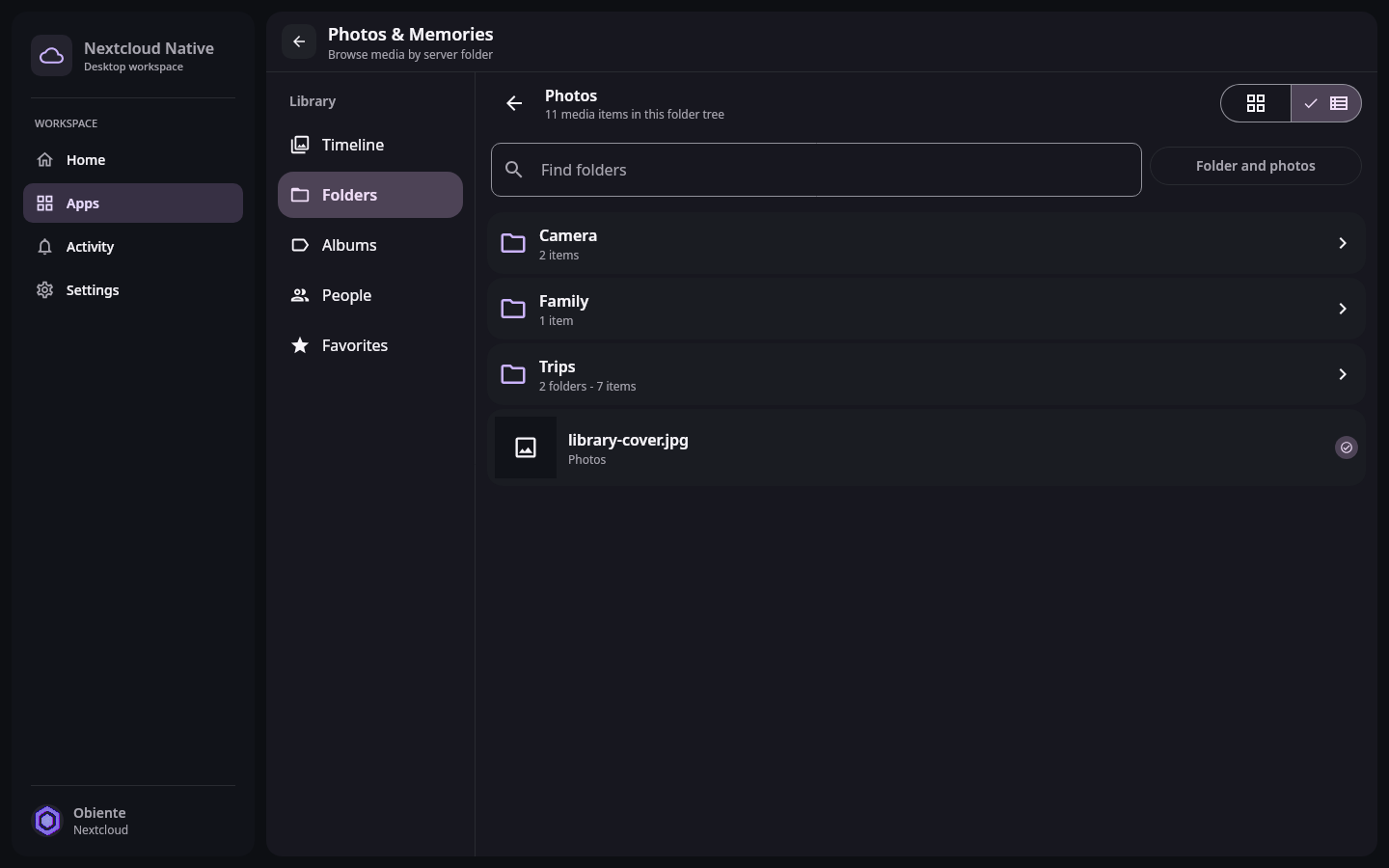The height and width of the screenshot is (868, 1389).
Task: Click the People group icon
Action: coord(300,295)
